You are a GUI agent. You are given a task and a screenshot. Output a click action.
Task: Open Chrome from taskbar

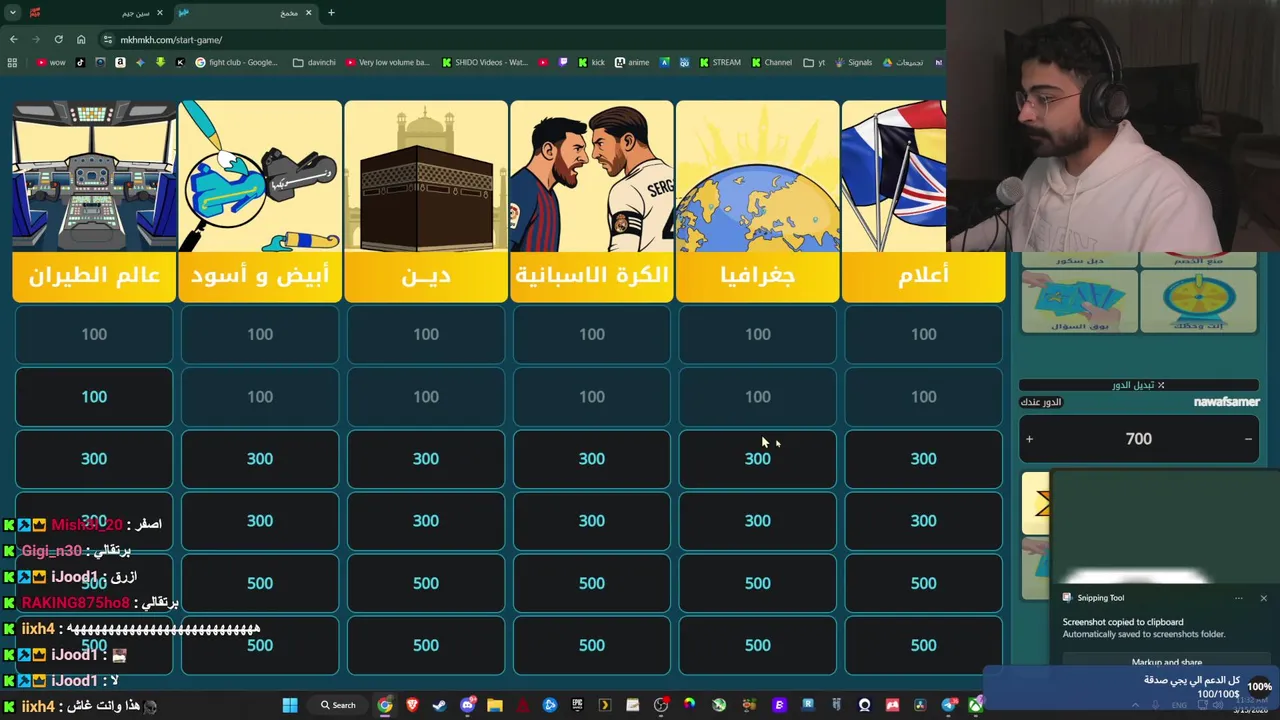tap(385, 705)
